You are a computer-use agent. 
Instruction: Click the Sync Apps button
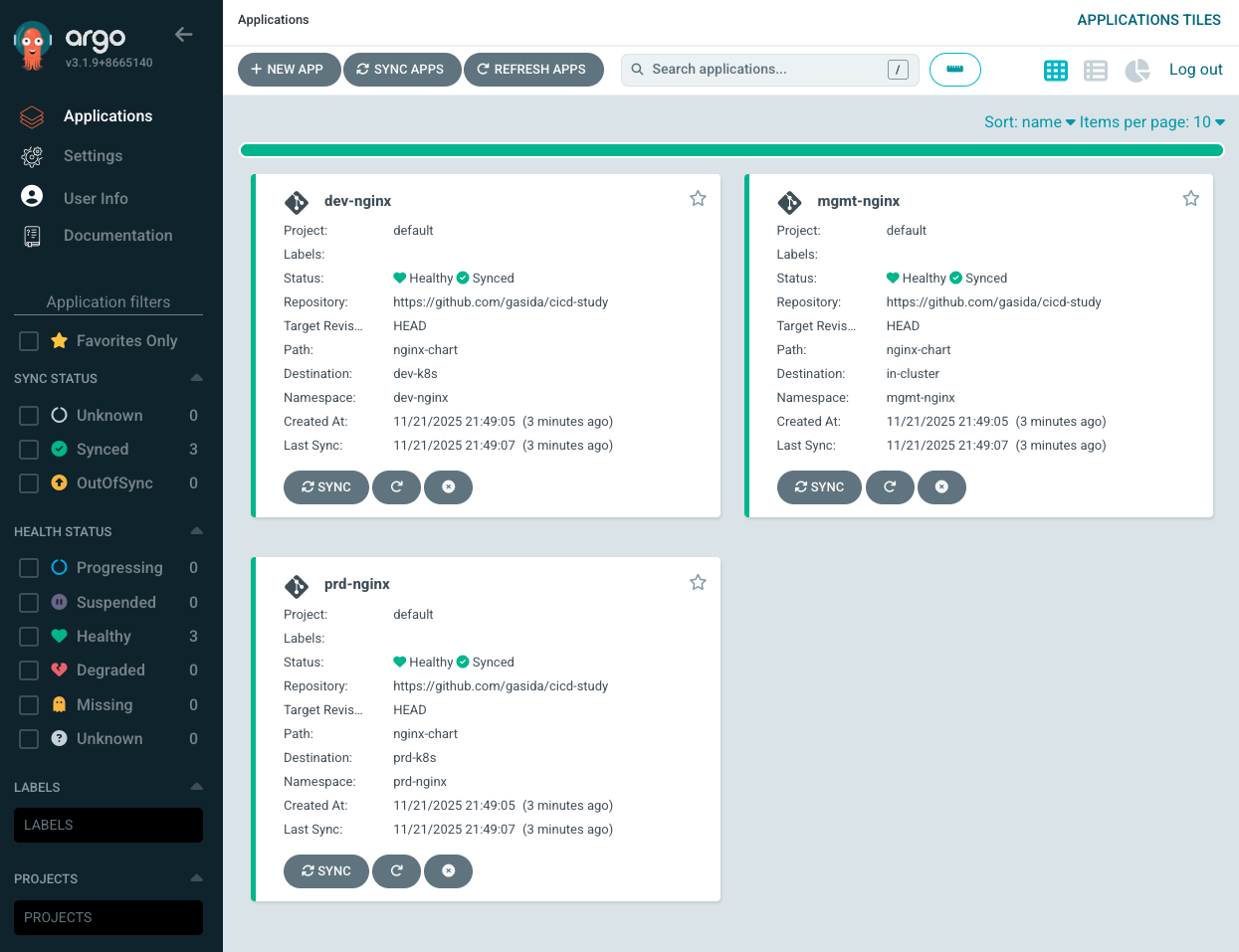(402, 70)
